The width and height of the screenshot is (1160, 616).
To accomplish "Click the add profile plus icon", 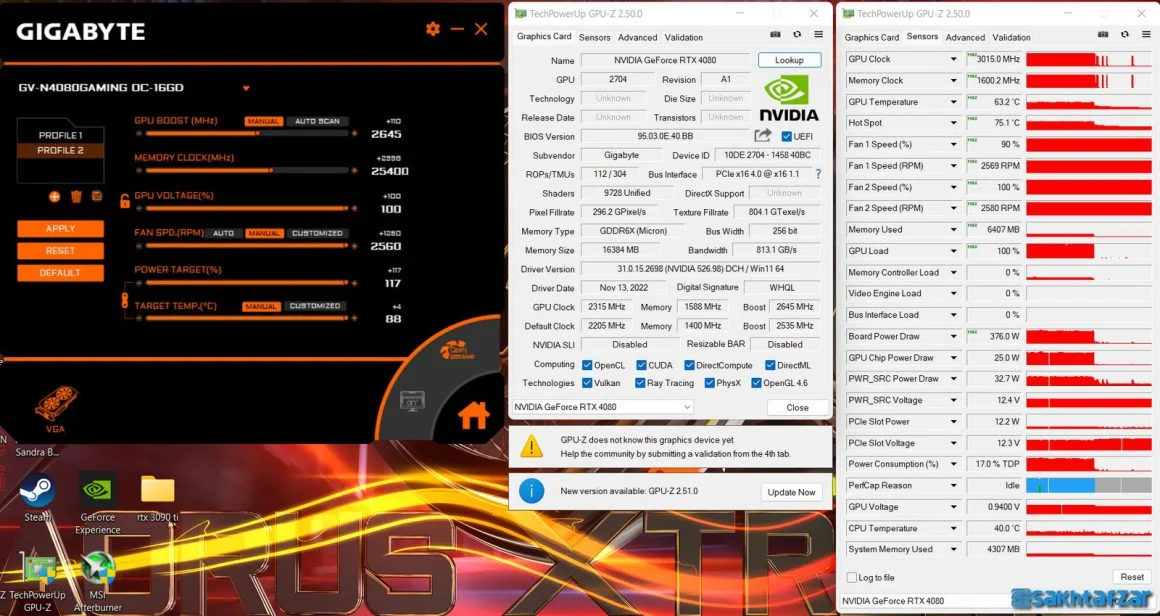I will tap(55, 196).
